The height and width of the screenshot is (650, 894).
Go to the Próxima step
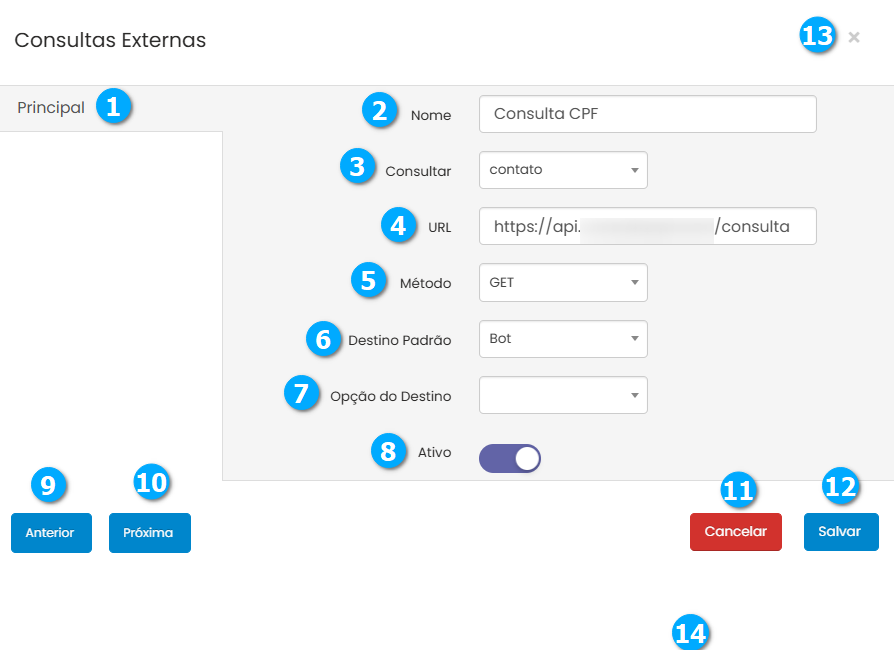click(x=149, y=533)
